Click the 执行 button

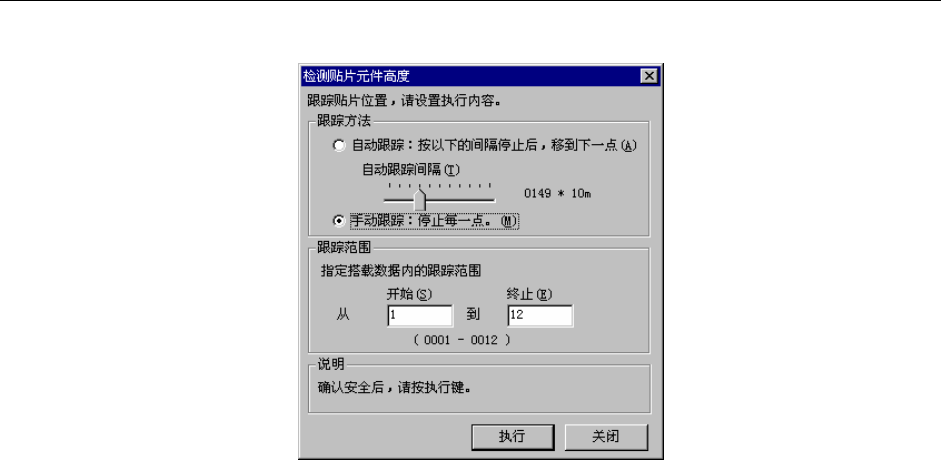click(513, 437)
